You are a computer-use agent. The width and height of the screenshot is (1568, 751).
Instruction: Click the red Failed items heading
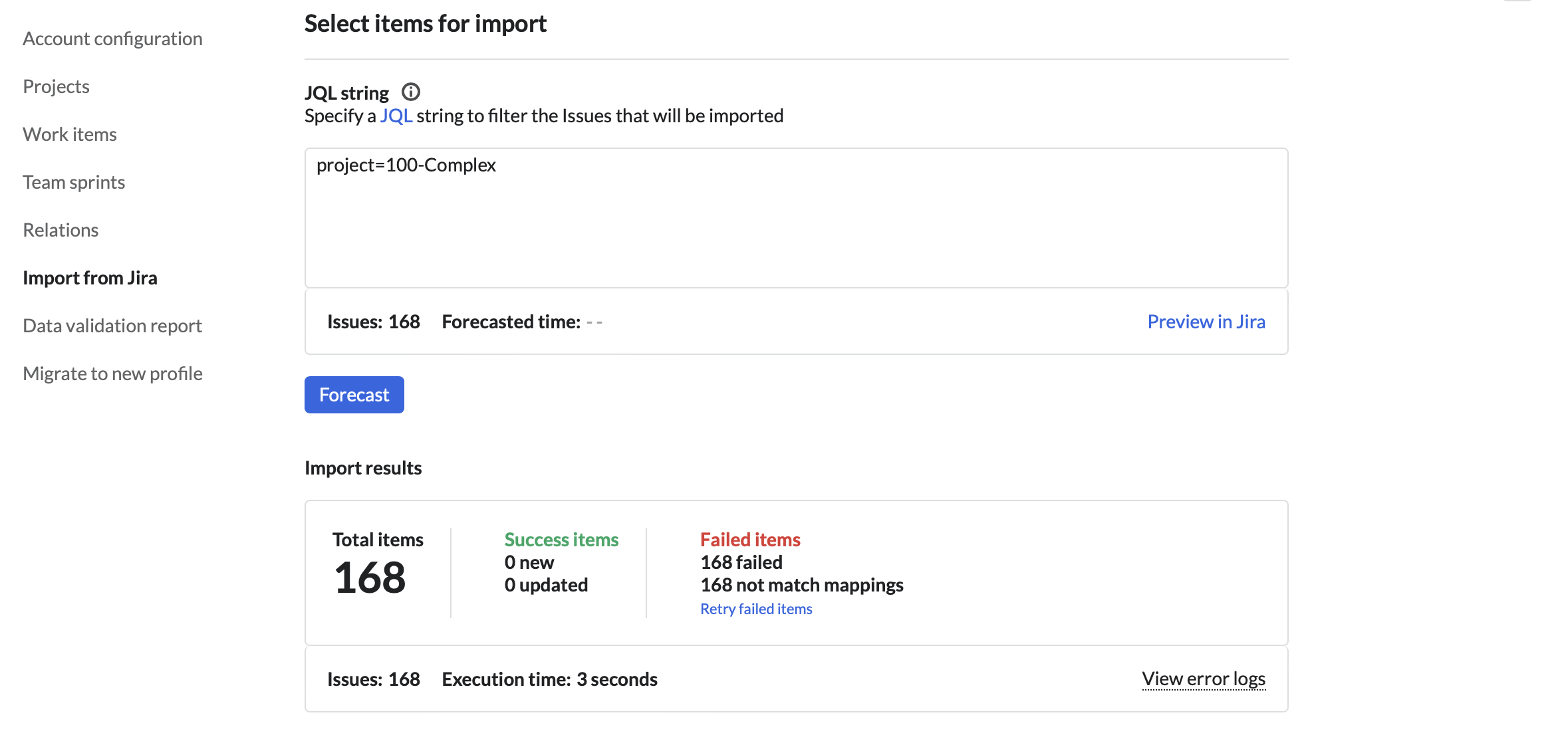pos(750,540)
